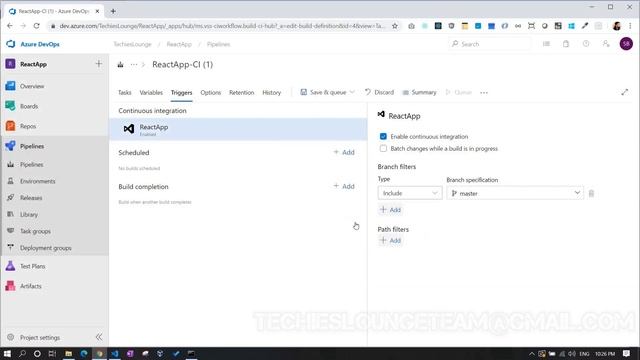Switch to the Options tab

pos(211,93)
